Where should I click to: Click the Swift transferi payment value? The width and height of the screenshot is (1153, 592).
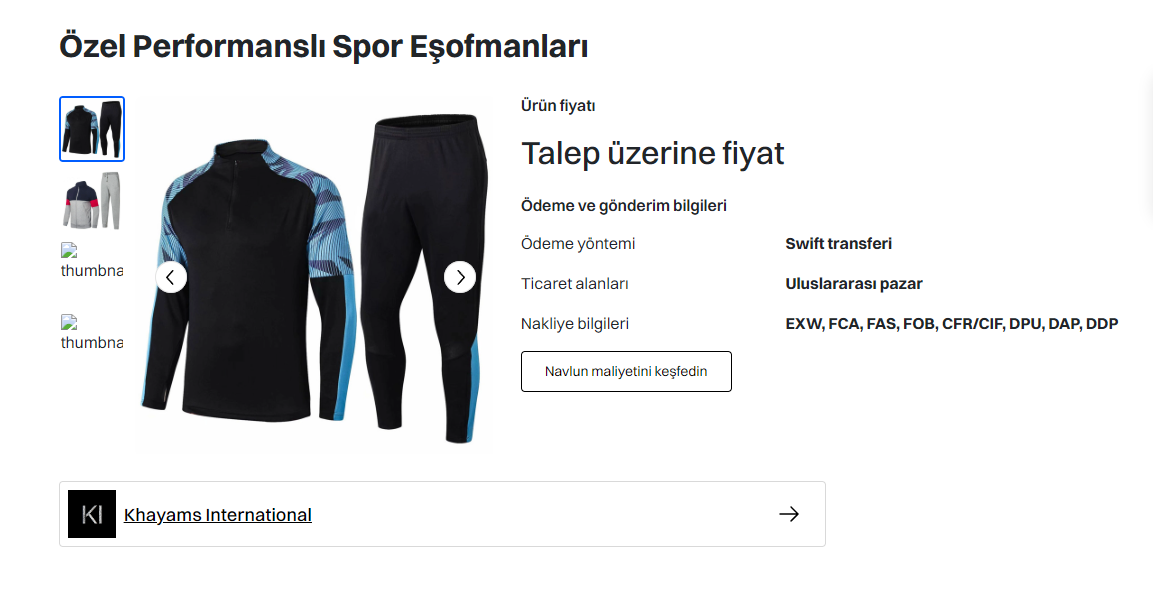coord(838,243)
